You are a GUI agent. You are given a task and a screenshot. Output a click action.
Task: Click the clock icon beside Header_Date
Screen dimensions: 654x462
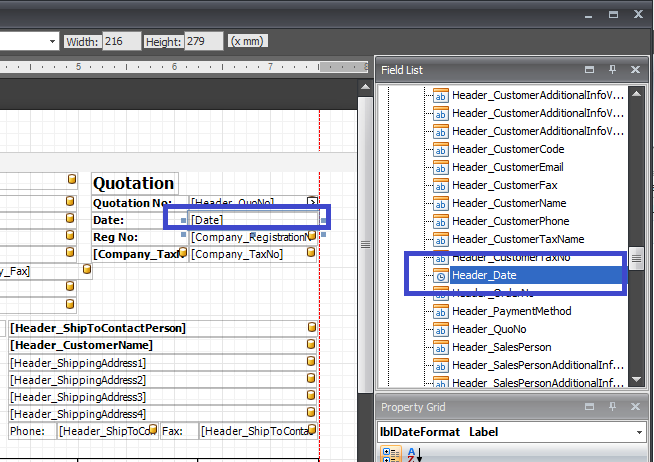440,275
